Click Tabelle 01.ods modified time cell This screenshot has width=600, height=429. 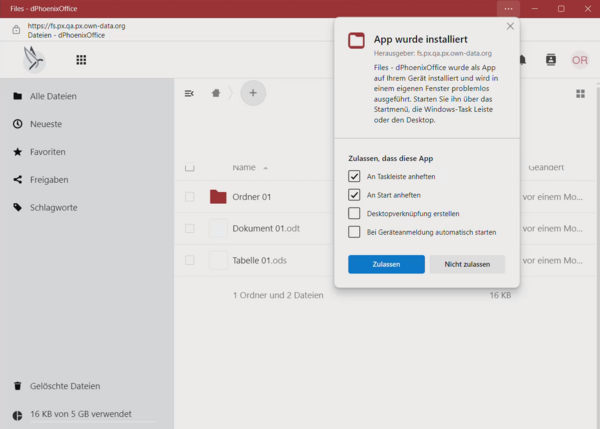pyautogui.click(x=553, y=261)
